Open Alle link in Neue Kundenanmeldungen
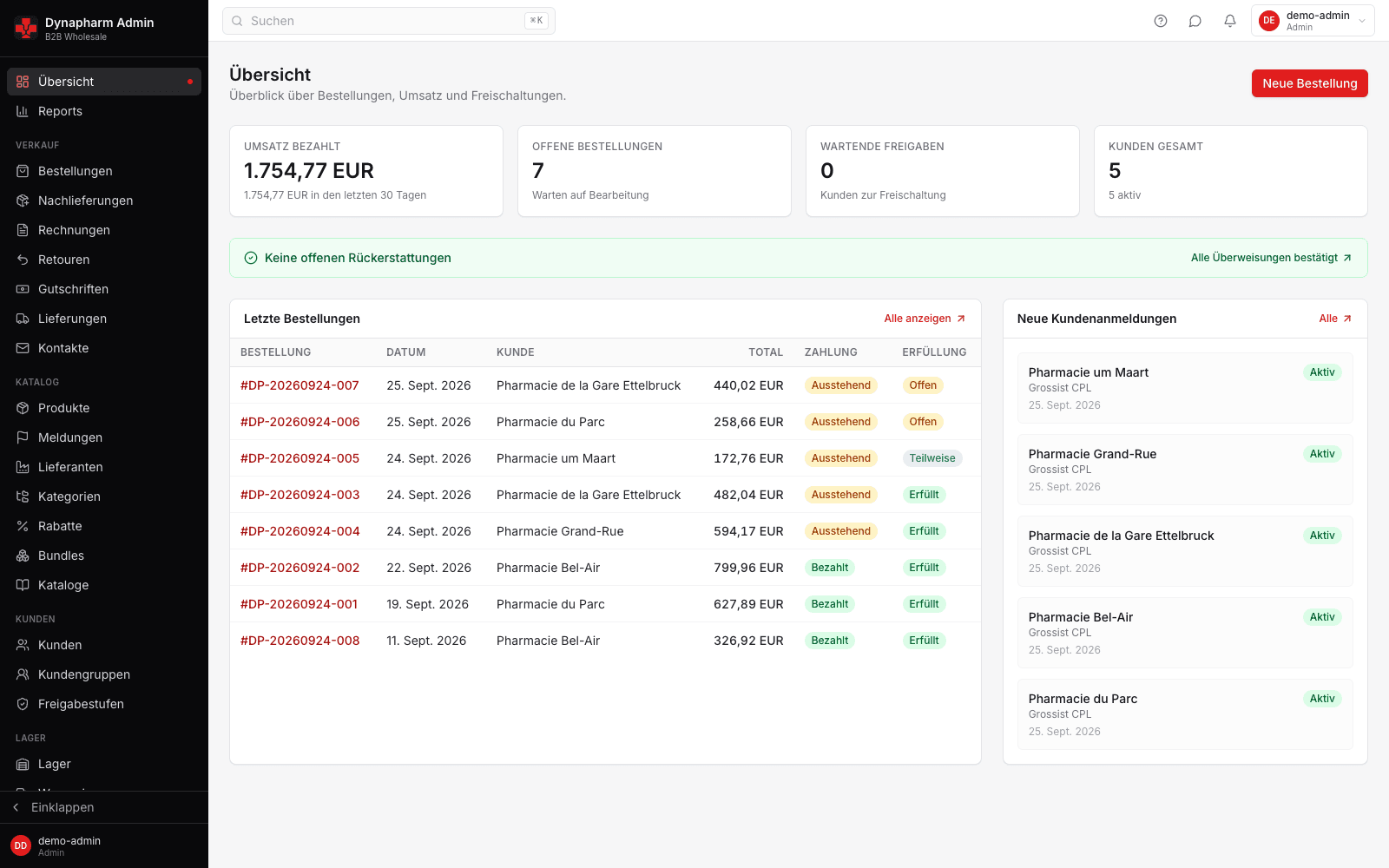1389x868 pixels. [x=1335, y=319]
